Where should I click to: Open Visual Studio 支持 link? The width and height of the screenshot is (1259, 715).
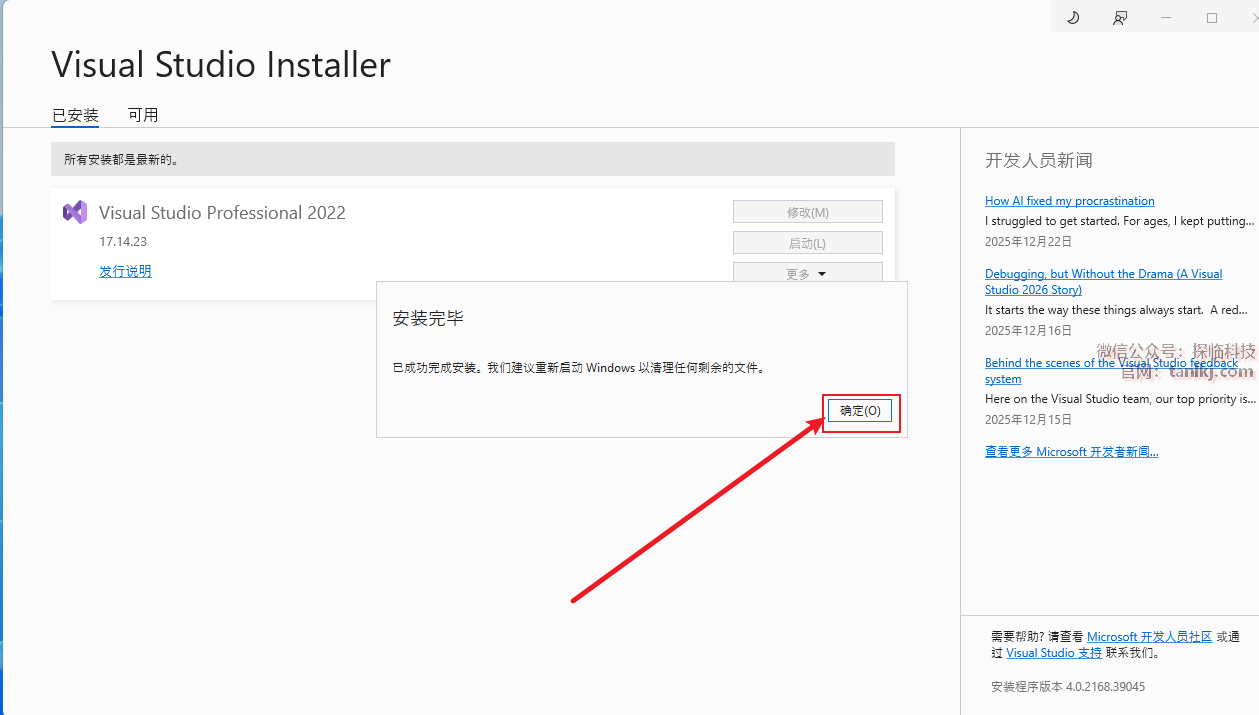(x=1054, y=653)
